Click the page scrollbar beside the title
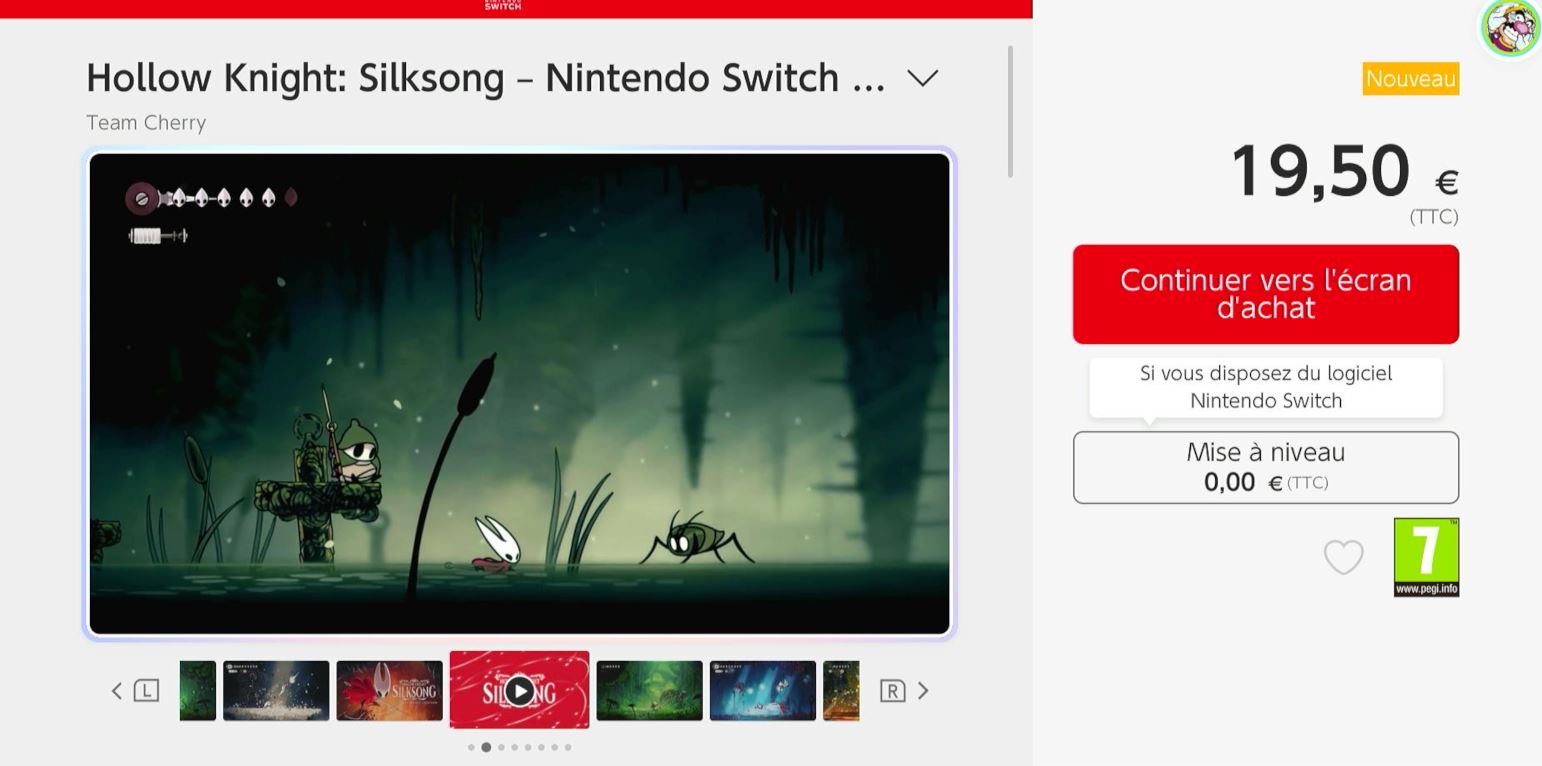 point(1011,112)
